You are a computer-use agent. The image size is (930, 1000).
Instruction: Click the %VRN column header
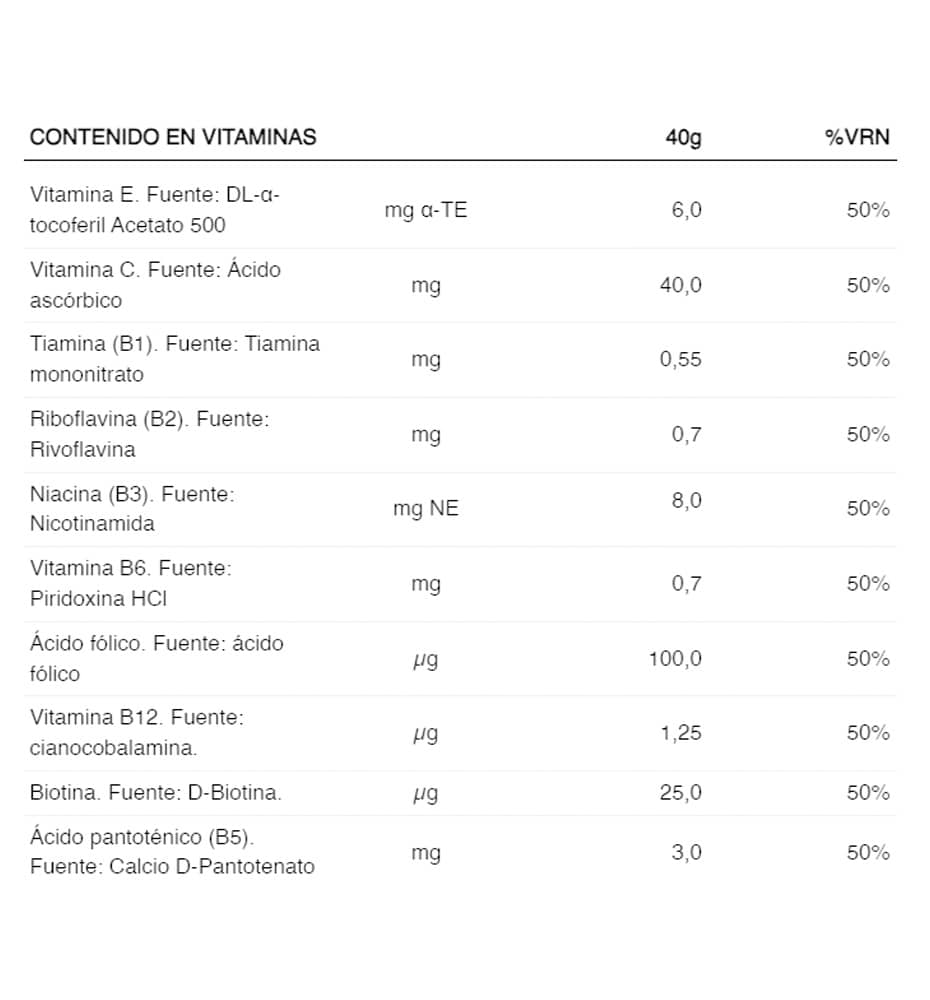857,137
